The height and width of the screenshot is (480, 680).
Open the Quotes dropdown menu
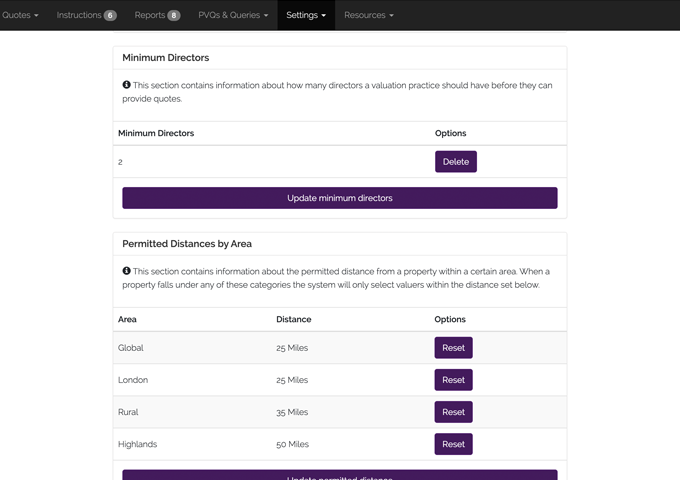click(x=20, y=15)
